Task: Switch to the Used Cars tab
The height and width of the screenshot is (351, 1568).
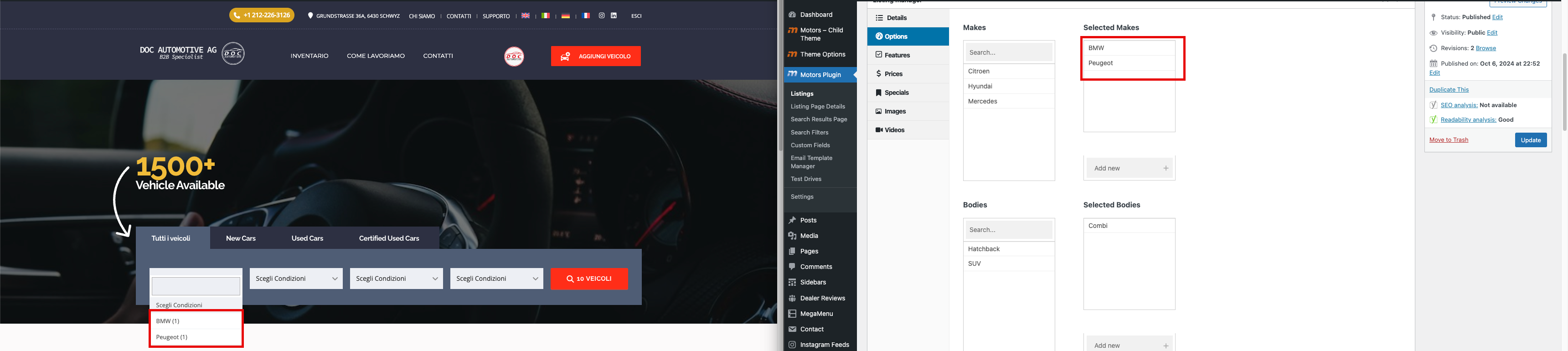Action: (307, 238)
